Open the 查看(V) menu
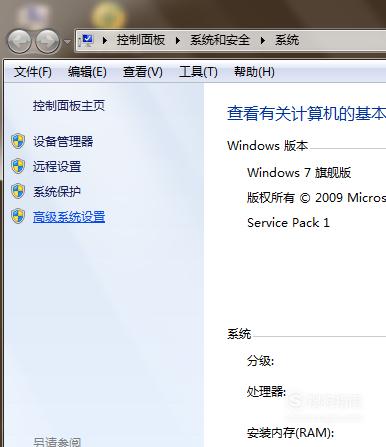 [x=143, y=72]
